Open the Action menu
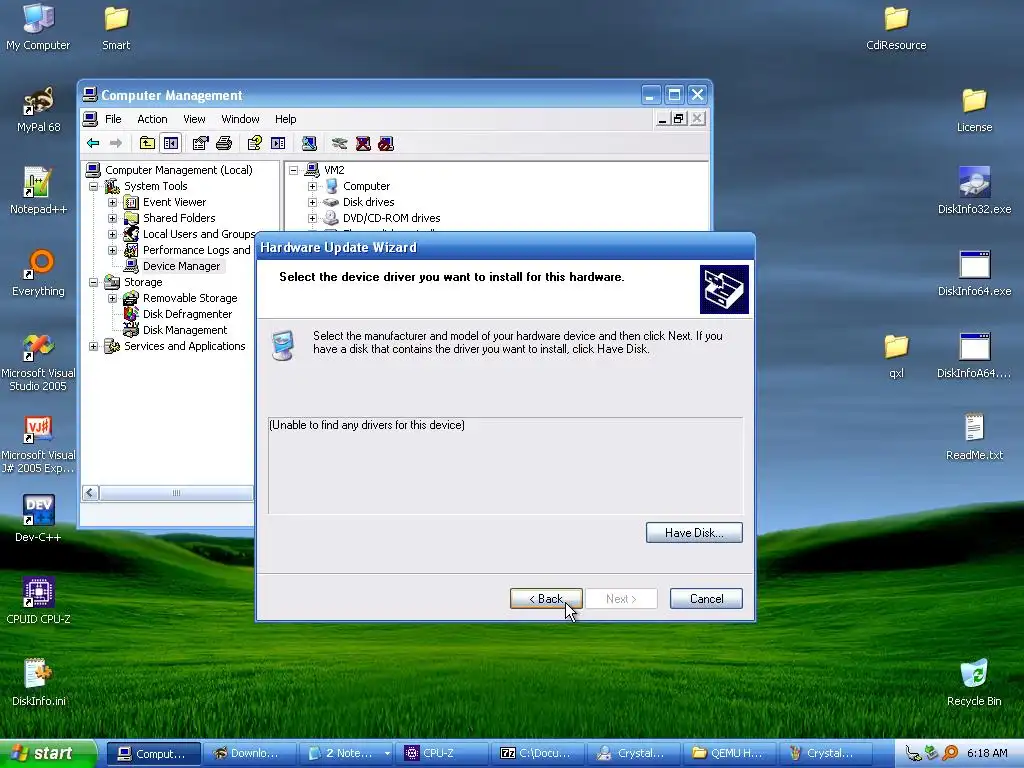Viewport: 1024px width, 768px height. point(152,119)
